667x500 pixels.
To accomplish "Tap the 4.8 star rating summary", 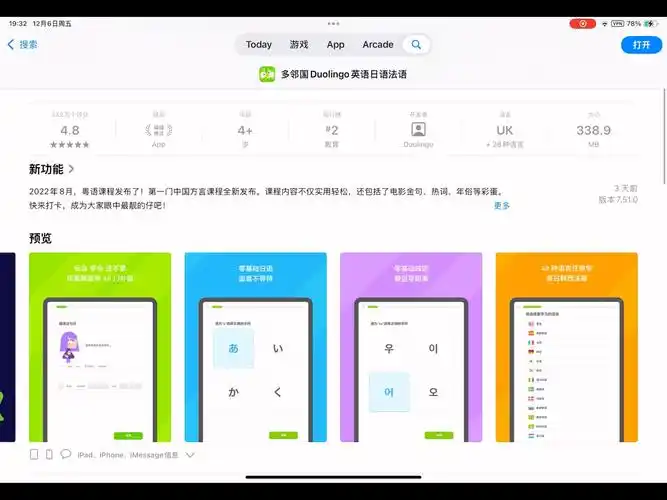I will [70, 131].
